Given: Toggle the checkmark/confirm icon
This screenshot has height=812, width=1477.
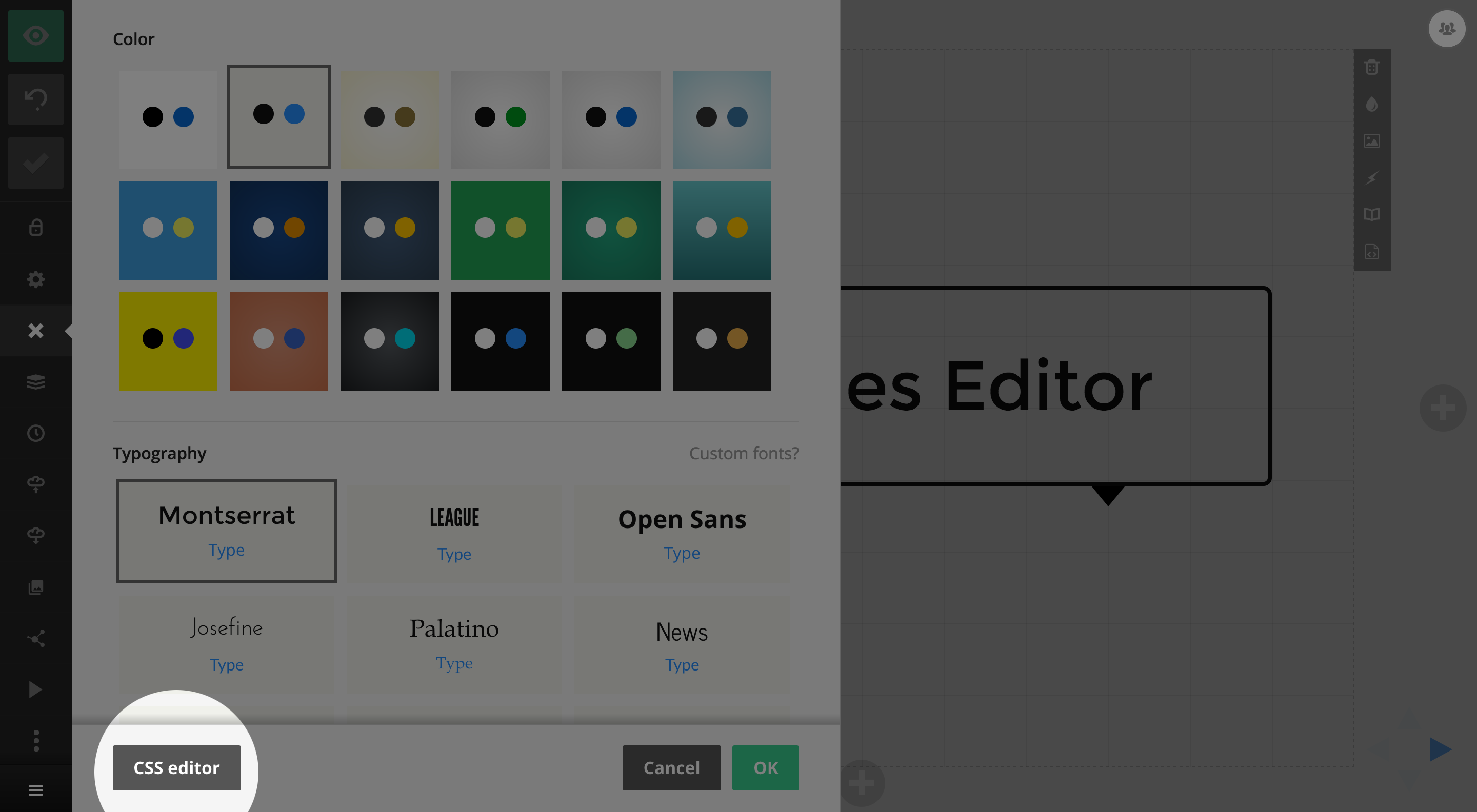Looking at the screenshot, I should pyautogui.click(x=35, y=163).
